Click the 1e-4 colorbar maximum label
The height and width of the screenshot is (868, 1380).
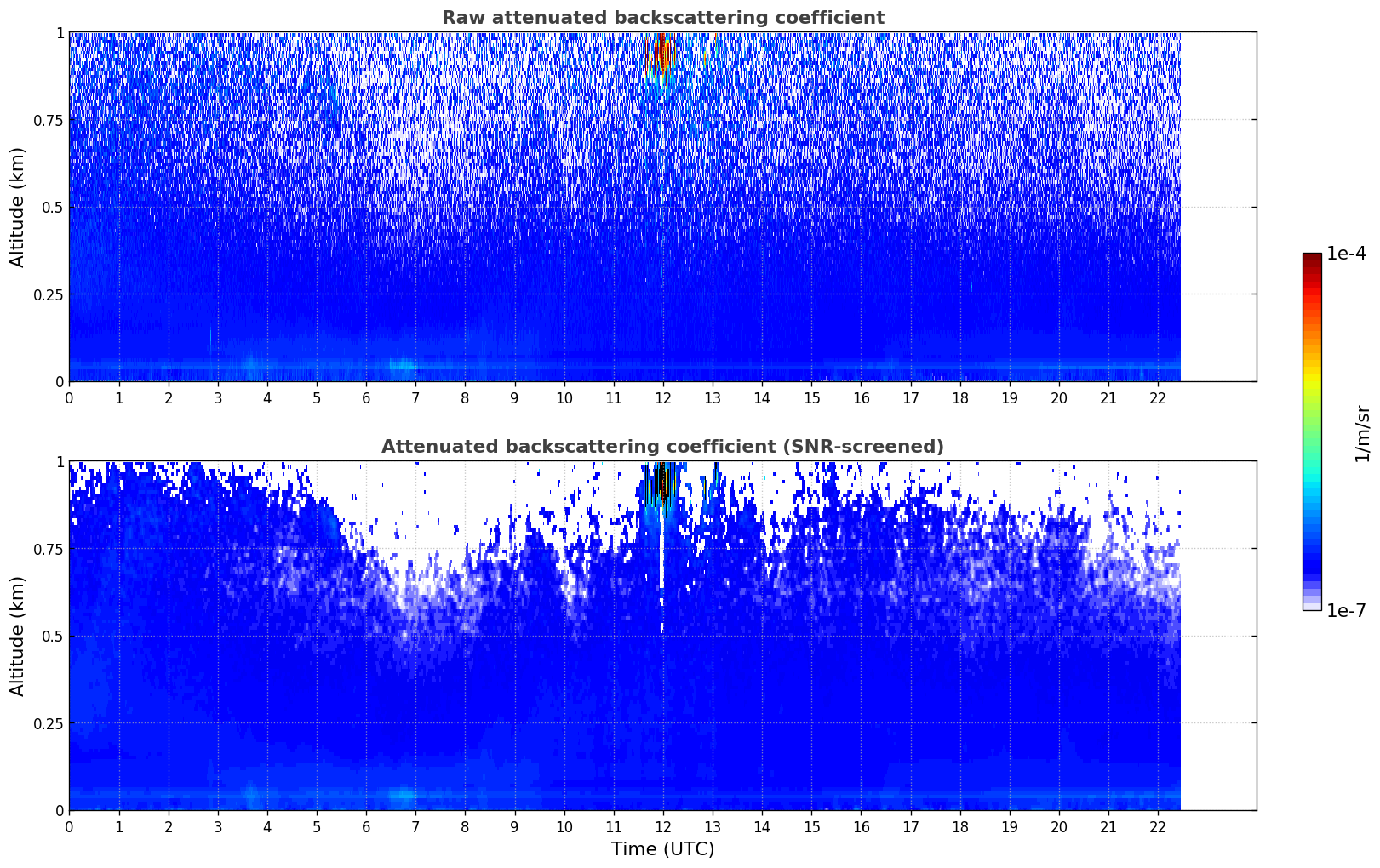point(1346,254)
